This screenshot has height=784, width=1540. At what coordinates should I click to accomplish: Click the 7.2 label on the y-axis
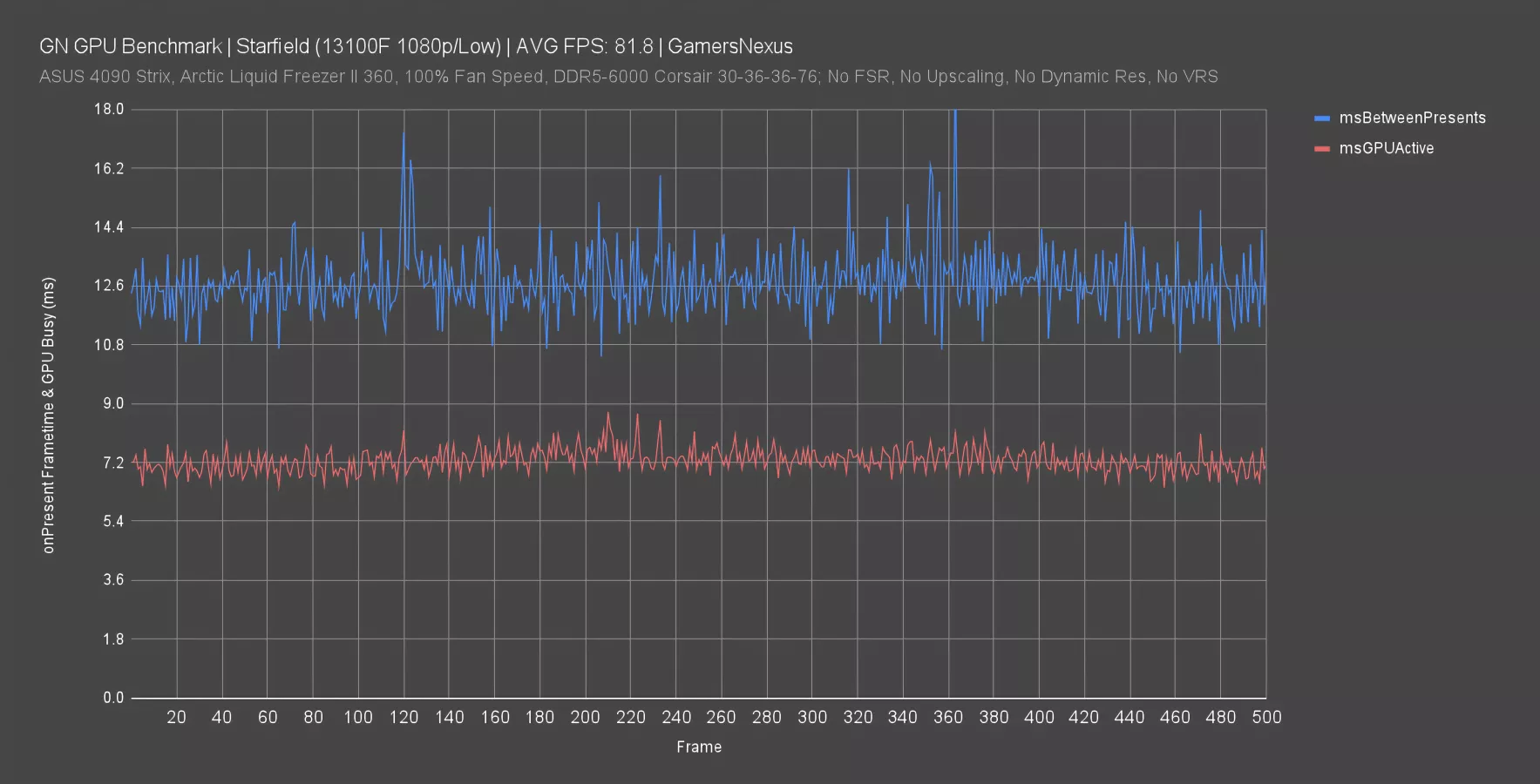[113, 463]
